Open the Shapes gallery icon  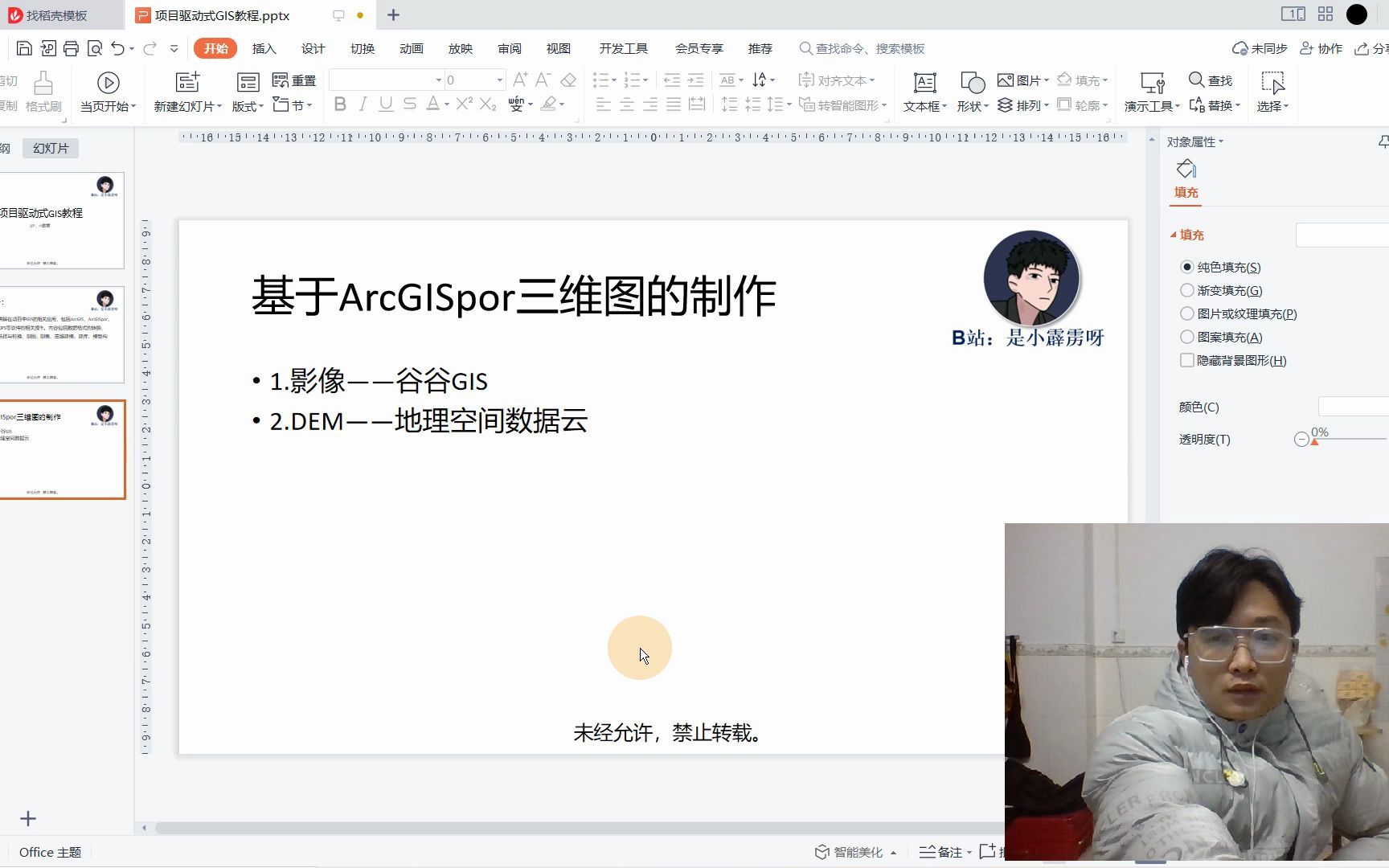click(973, 82)
